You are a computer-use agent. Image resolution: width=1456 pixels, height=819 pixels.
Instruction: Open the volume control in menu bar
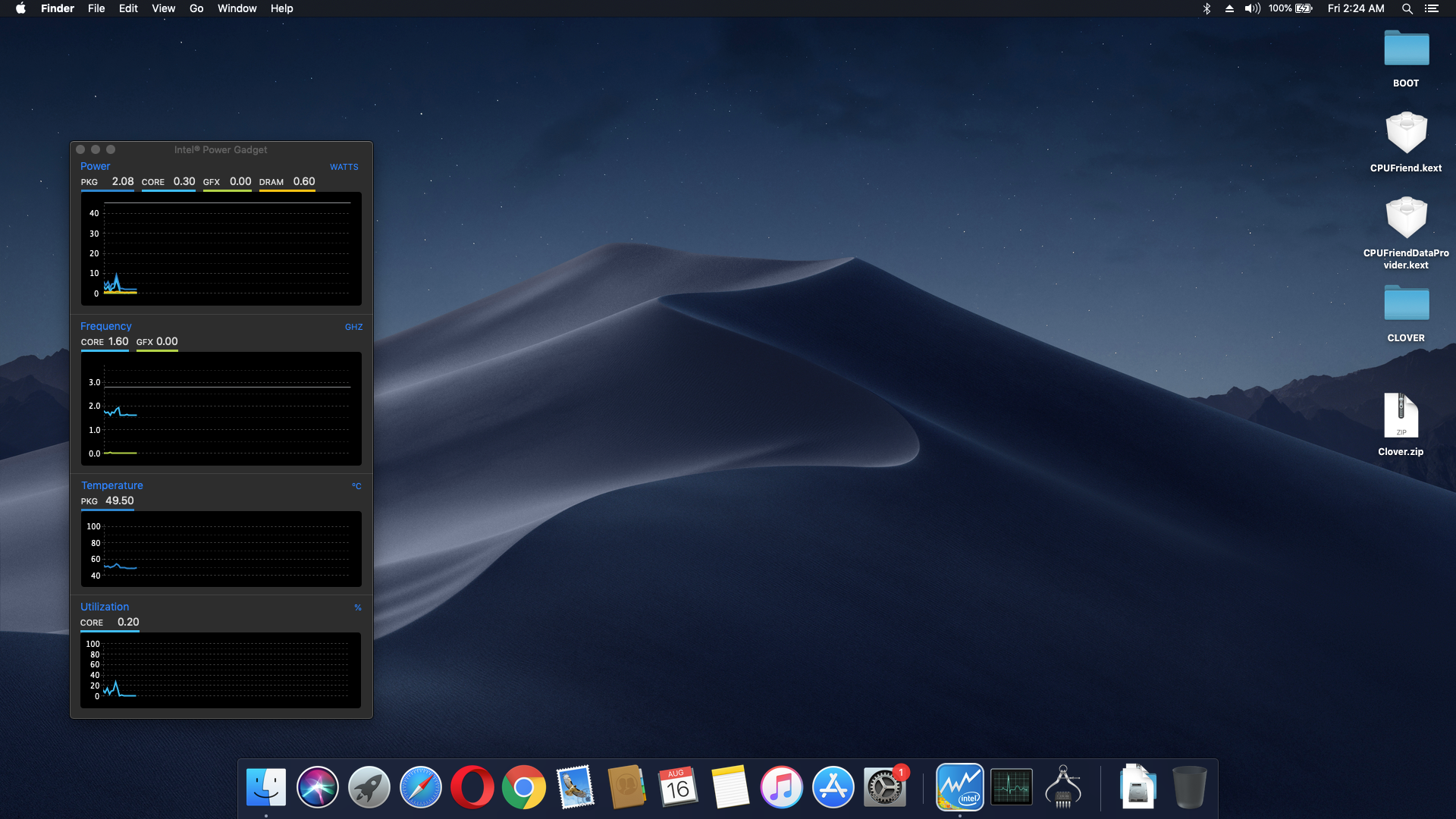[1252, 8]
